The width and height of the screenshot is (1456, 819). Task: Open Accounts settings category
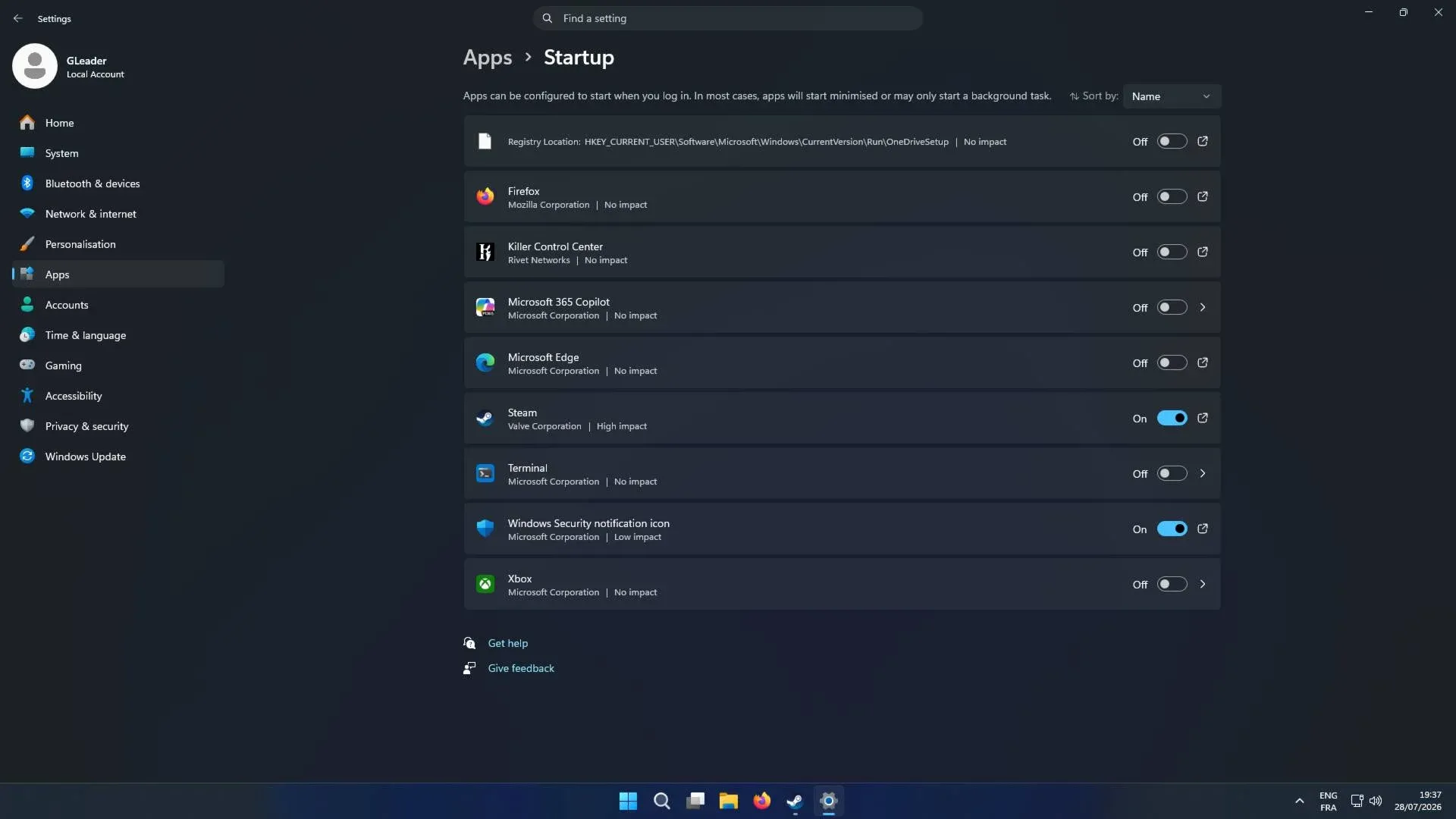point(118,305)
